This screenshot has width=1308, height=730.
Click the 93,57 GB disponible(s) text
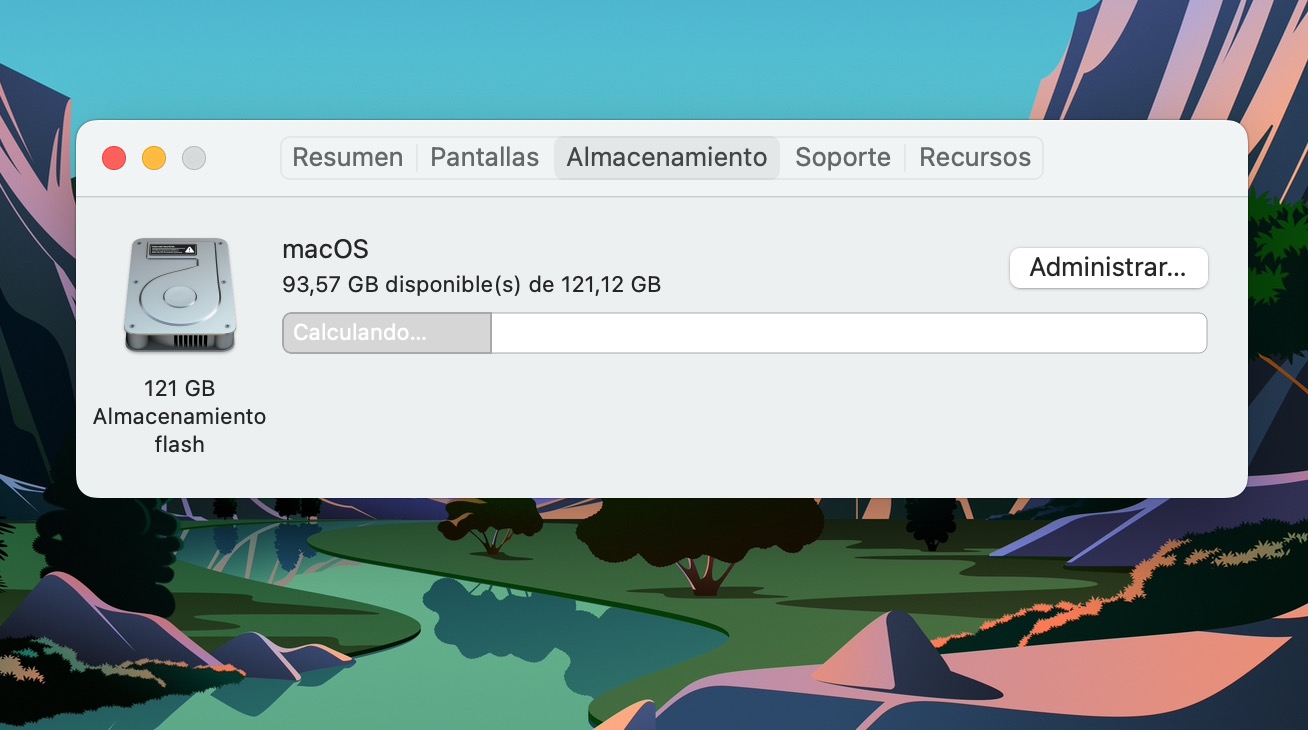pos(402,285)
